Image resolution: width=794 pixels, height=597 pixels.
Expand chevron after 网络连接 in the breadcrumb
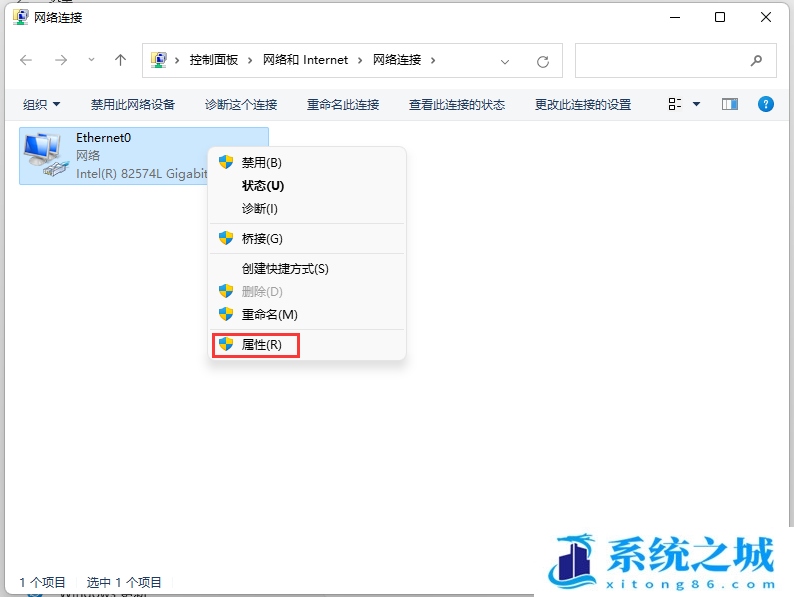coord(433,60)
